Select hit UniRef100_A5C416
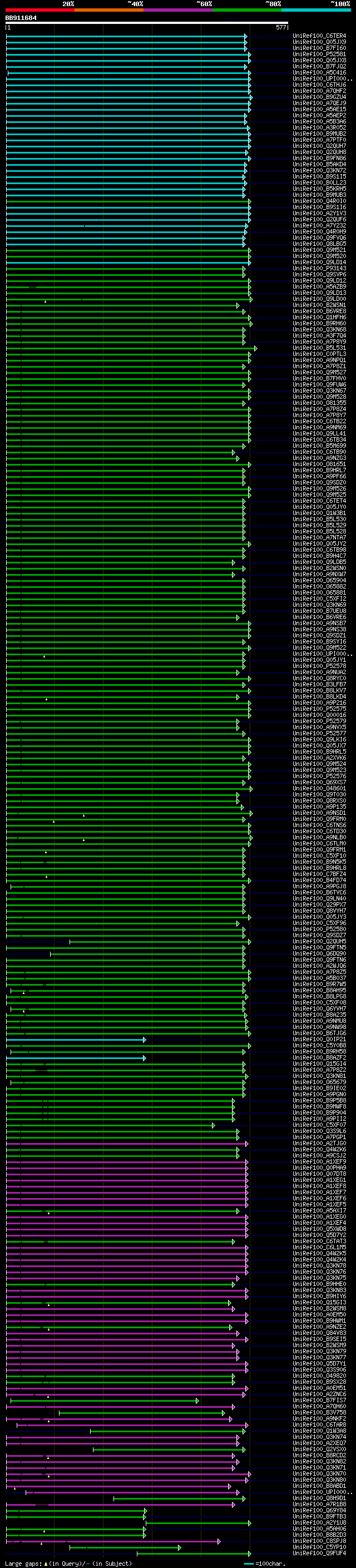Image resolution: width=356 pixels, height=1568 pixels. (x=319, y=72)
